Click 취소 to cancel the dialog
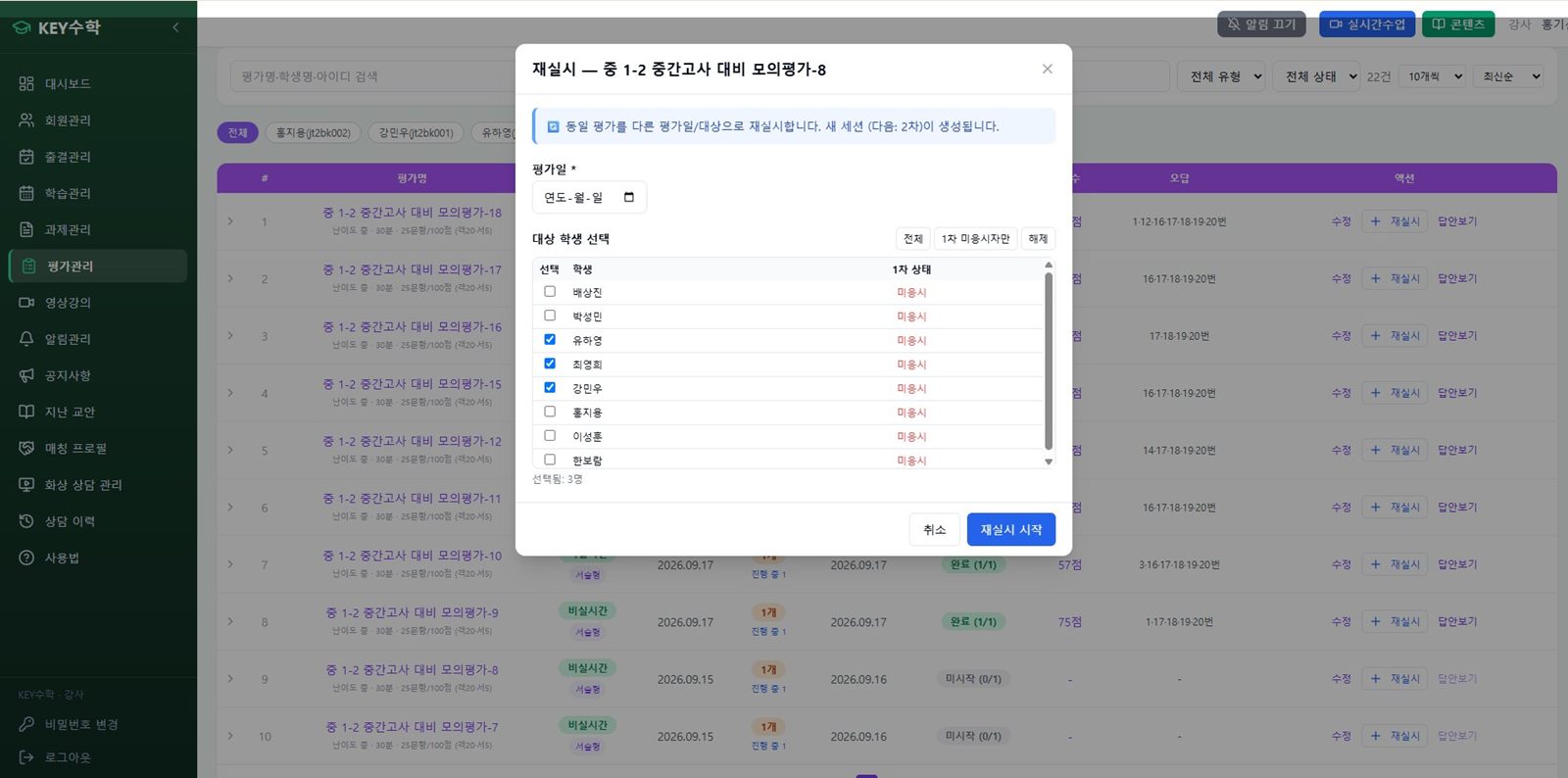This screenshot has width=1568, height=778. (935, 529)
